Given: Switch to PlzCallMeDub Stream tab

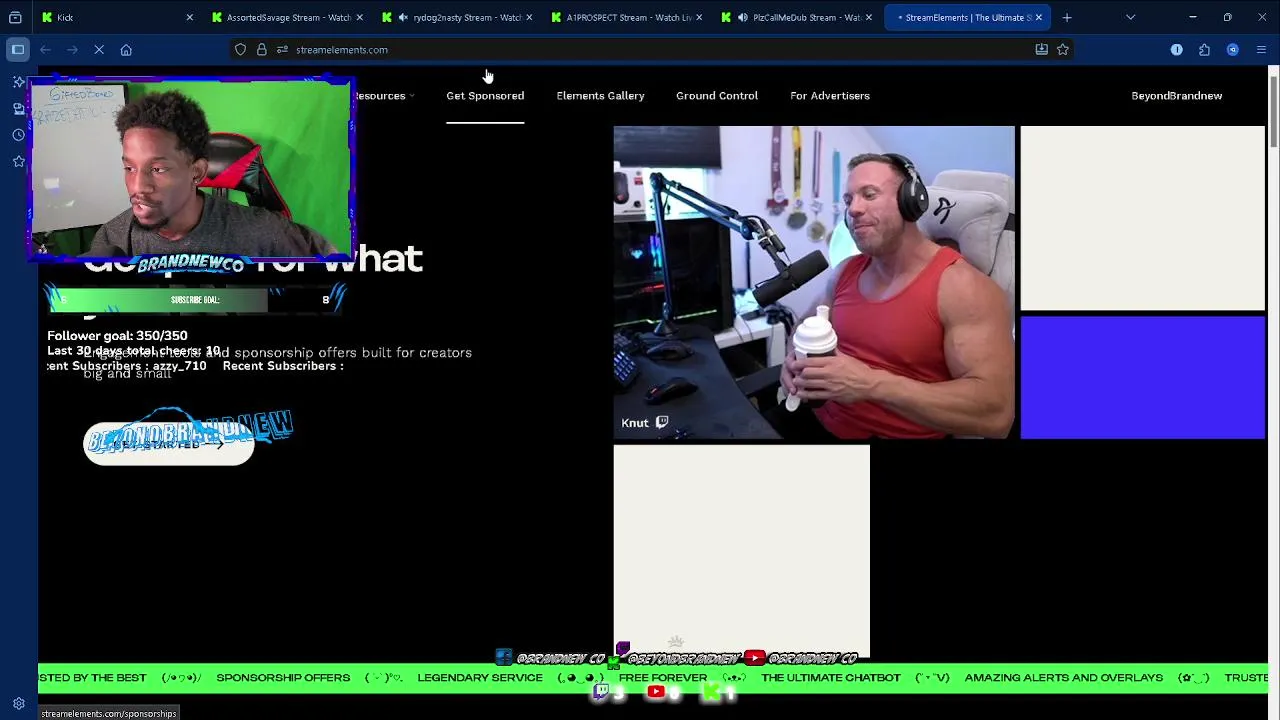Looking at the screenshot, I should tap(798, 17).
